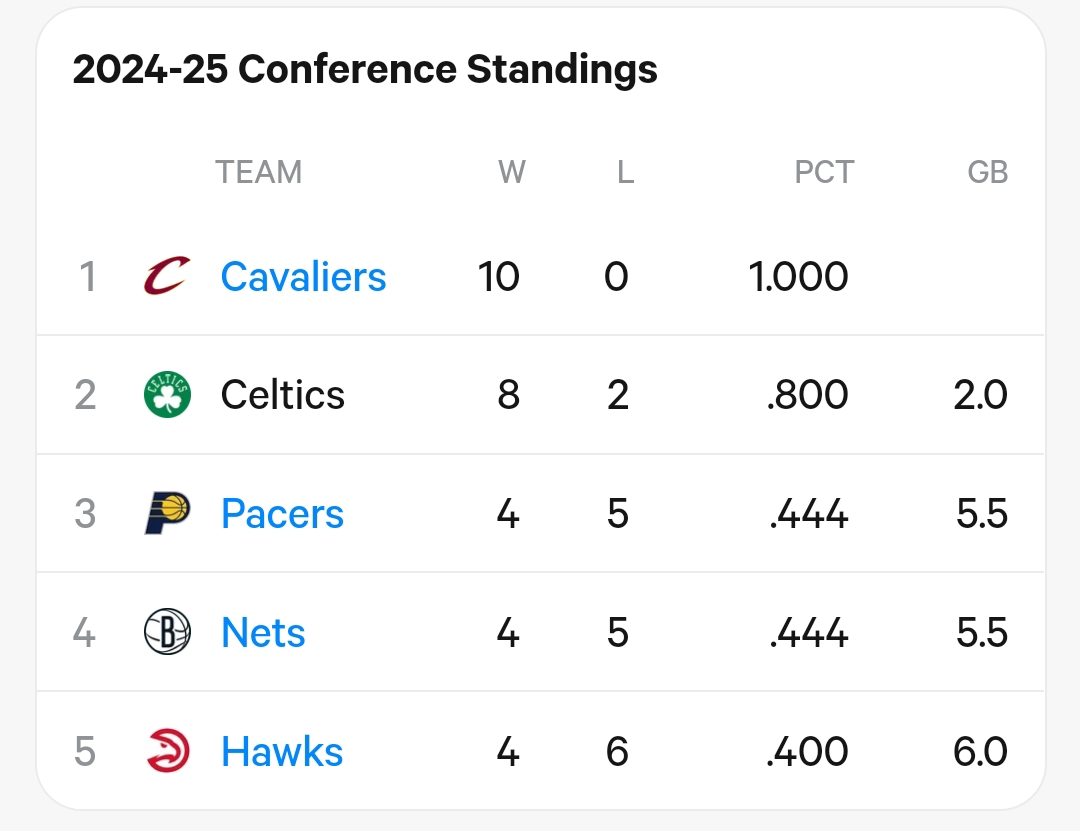Click the Cavaliers team logo
Image resolution: width=1080 pixels, height=831 pixels.
167,276
